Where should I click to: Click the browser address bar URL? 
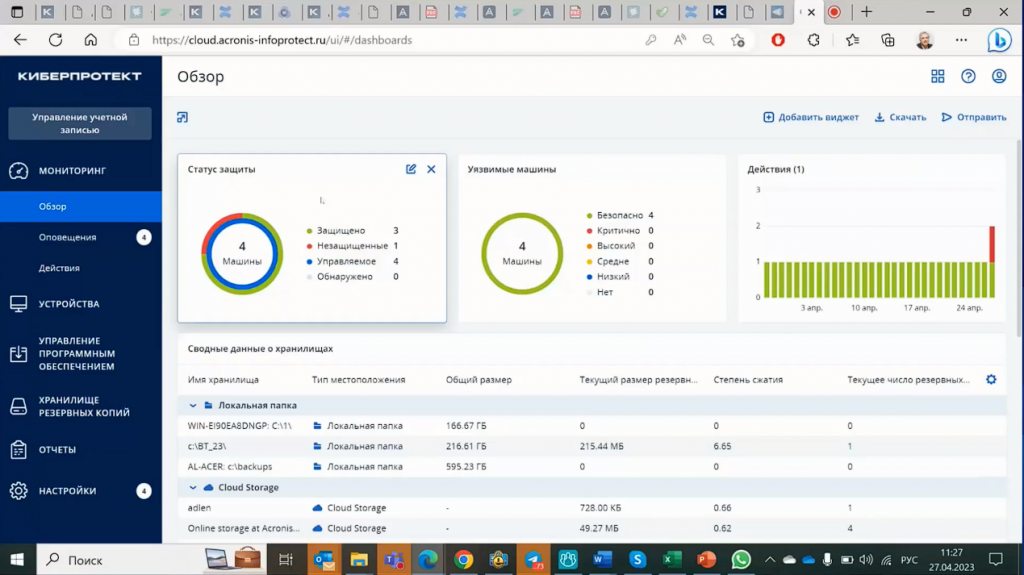282,40
